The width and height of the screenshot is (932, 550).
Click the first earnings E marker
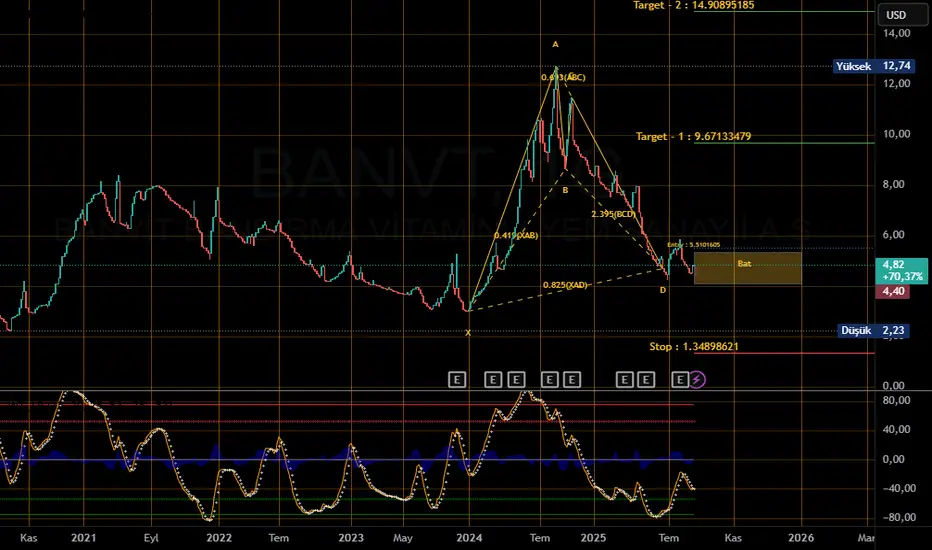(457, 379)
